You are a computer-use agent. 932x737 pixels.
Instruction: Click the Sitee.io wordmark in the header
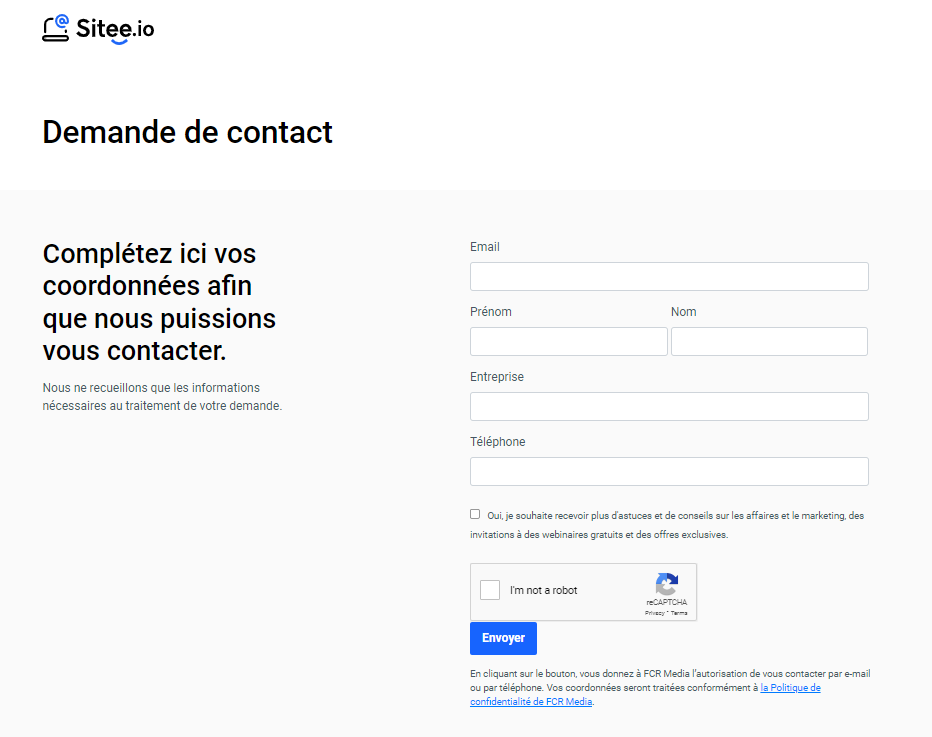click(x=115, y=29)
